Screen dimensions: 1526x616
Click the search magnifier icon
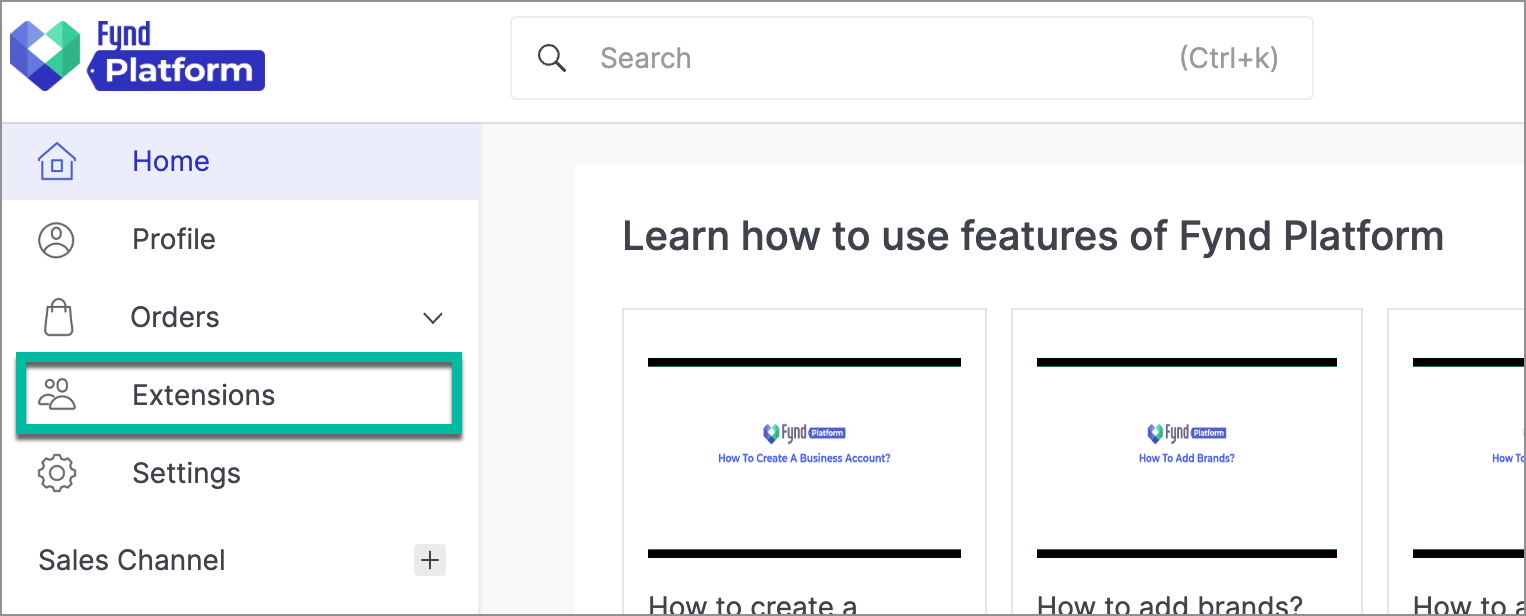click(552, 58)
